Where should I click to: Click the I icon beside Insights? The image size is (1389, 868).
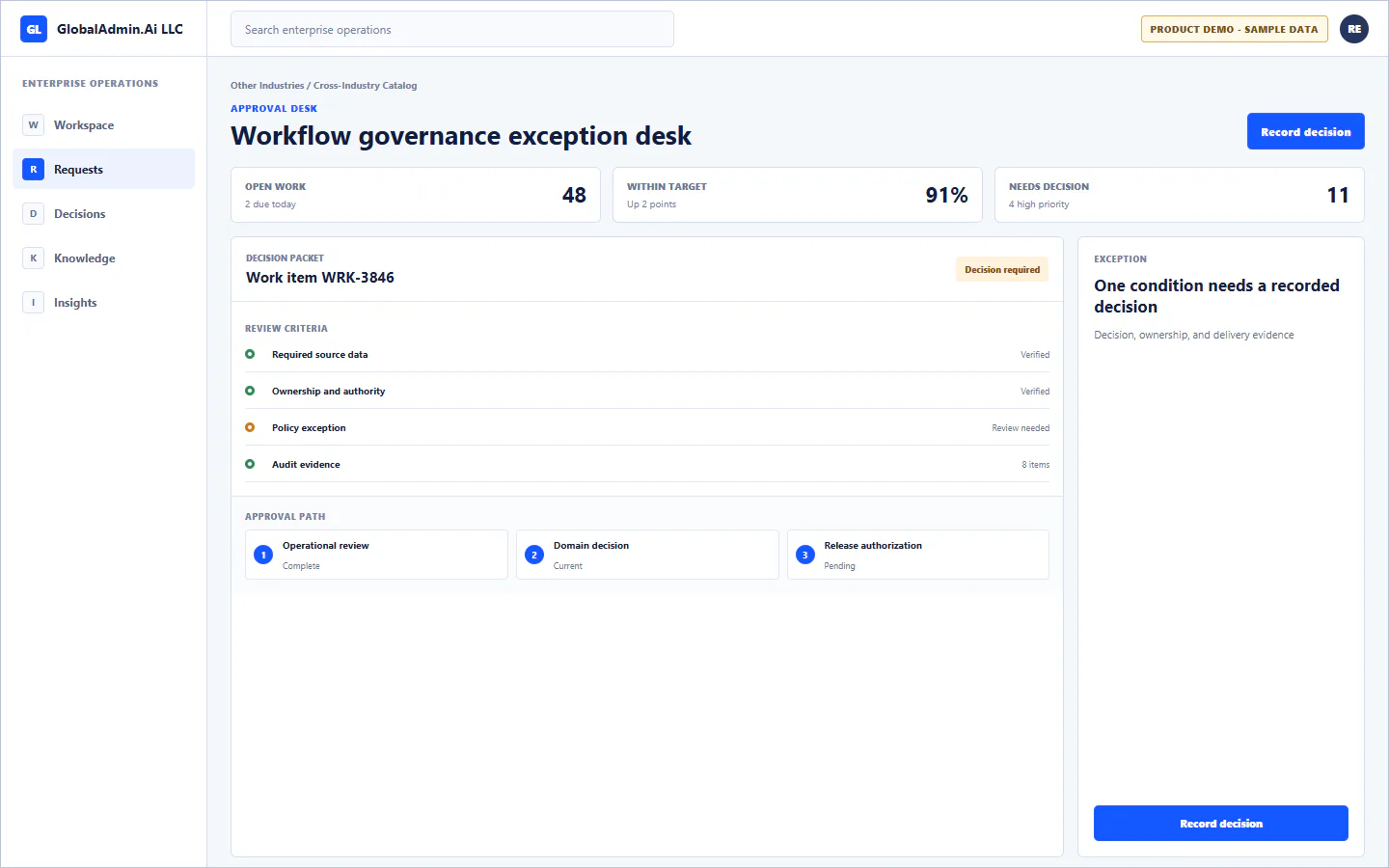(34, 303)
